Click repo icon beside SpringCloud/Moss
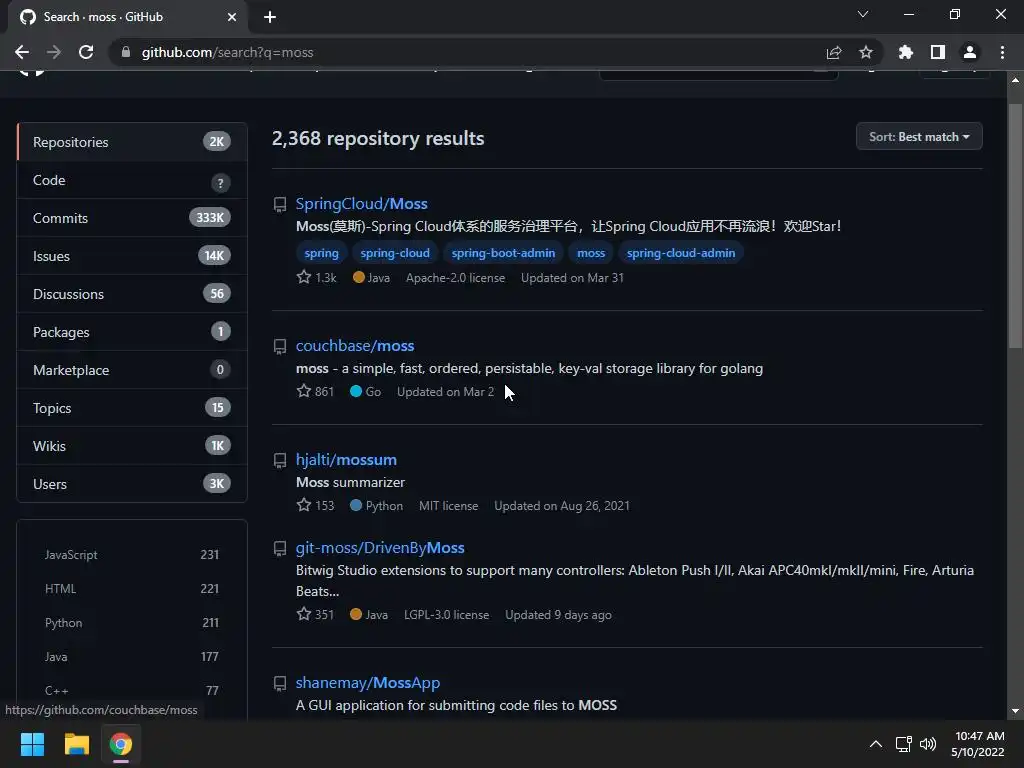 (280, 204)
